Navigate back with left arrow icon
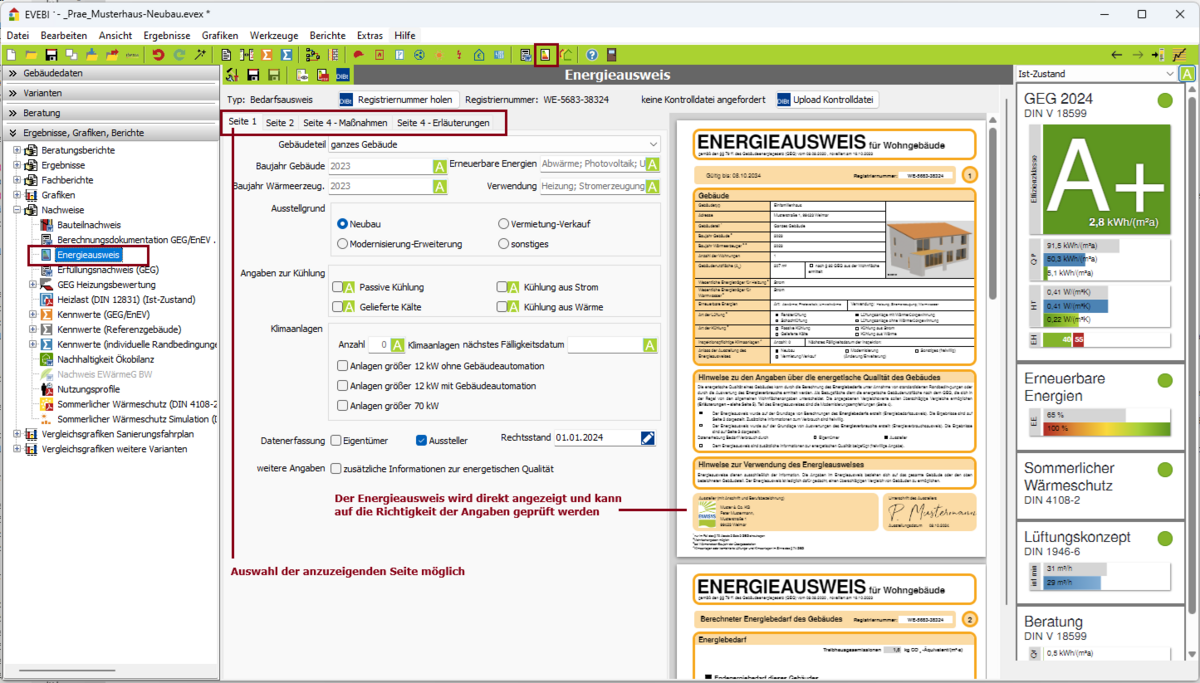The height and width of the screenshot is (683, 1200). point(1117,55)
